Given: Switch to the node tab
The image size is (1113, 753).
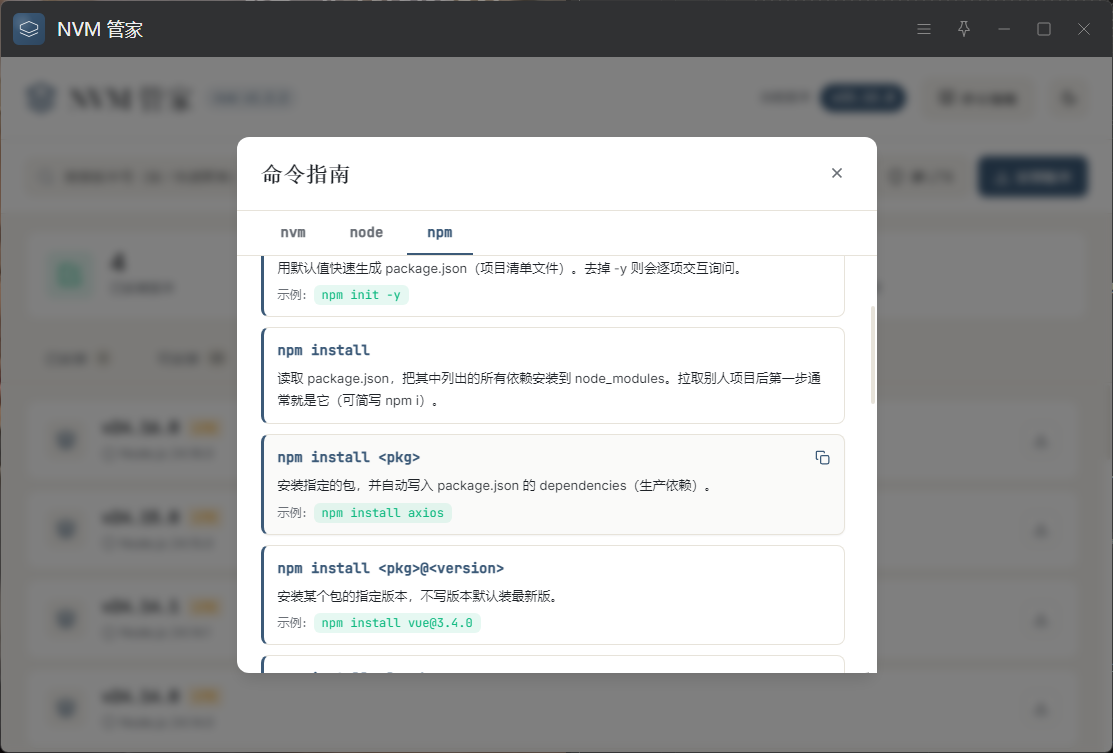Looking at the screenshot, I should 366,233.
